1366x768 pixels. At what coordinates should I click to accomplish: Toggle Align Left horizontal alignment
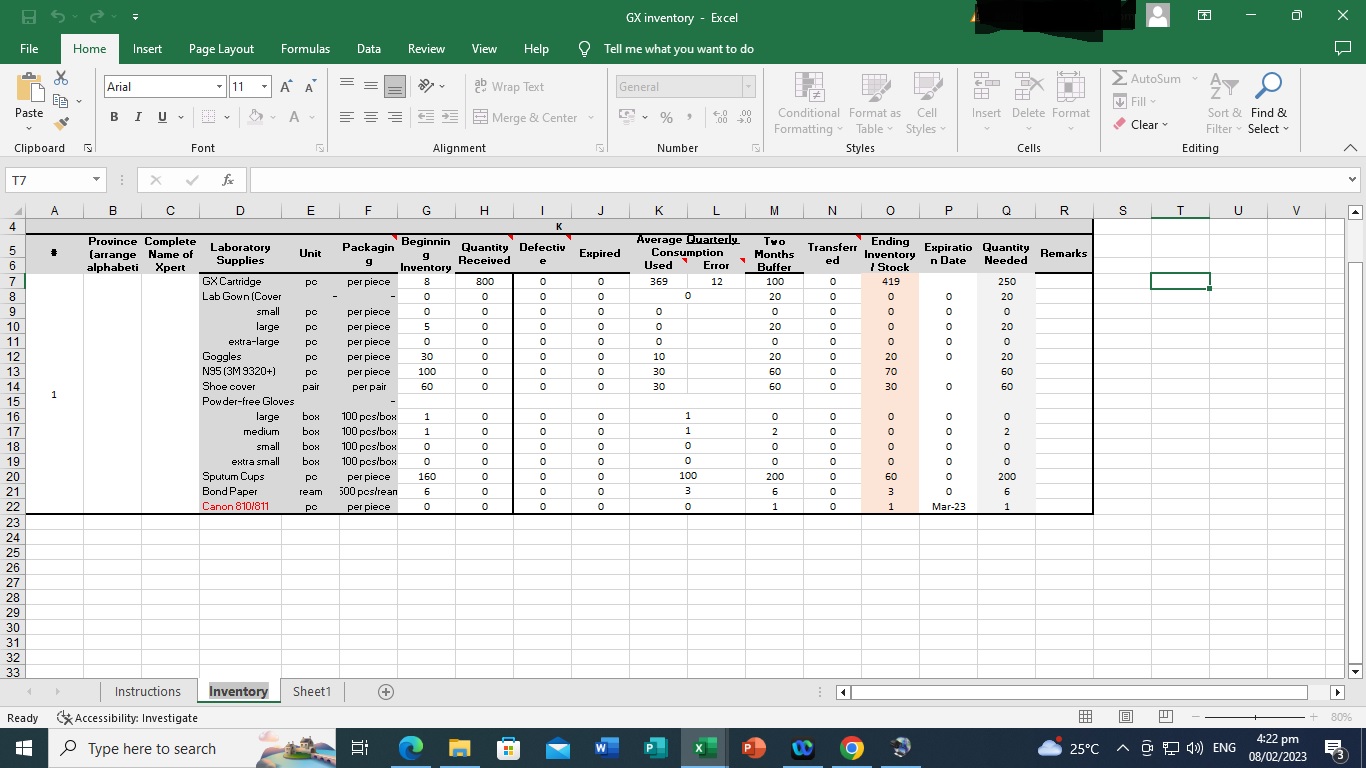click(x=346, y=117)
